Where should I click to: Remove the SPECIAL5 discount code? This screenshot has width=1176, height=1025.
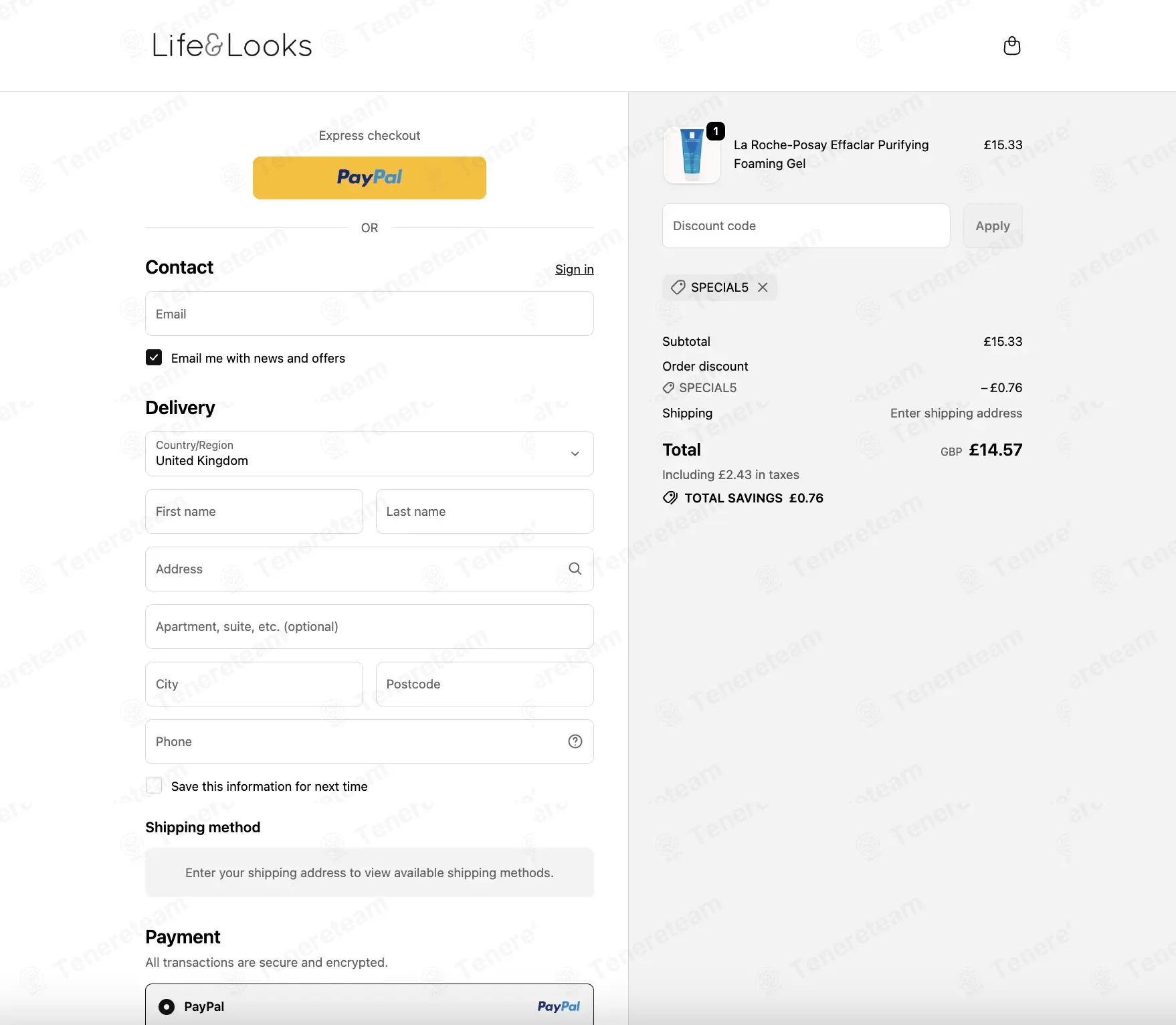click(x=763, y=287)
